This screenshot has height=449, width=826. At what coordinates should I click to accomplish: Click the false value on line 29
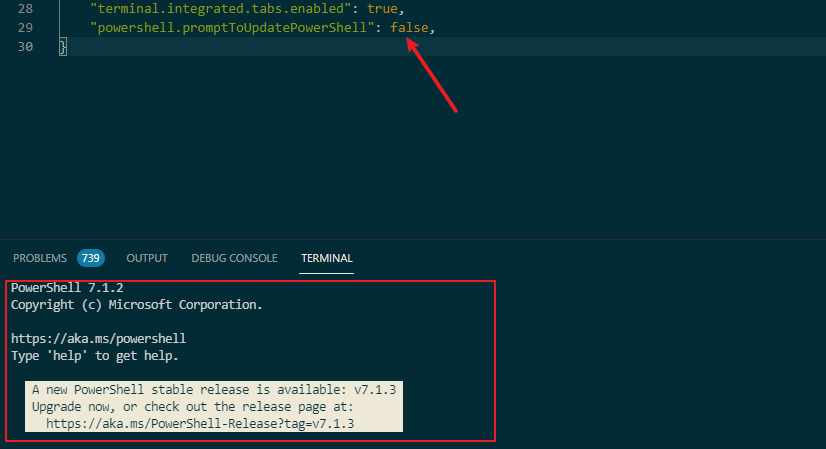409,27
